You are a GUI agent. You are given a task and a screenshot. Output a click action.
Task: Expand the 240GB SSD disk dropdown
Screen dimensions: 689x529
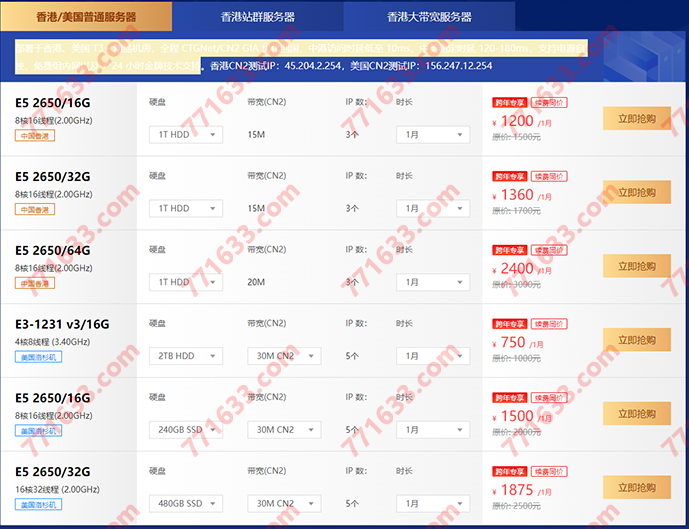pyautogui.click(x=186, y=430)
